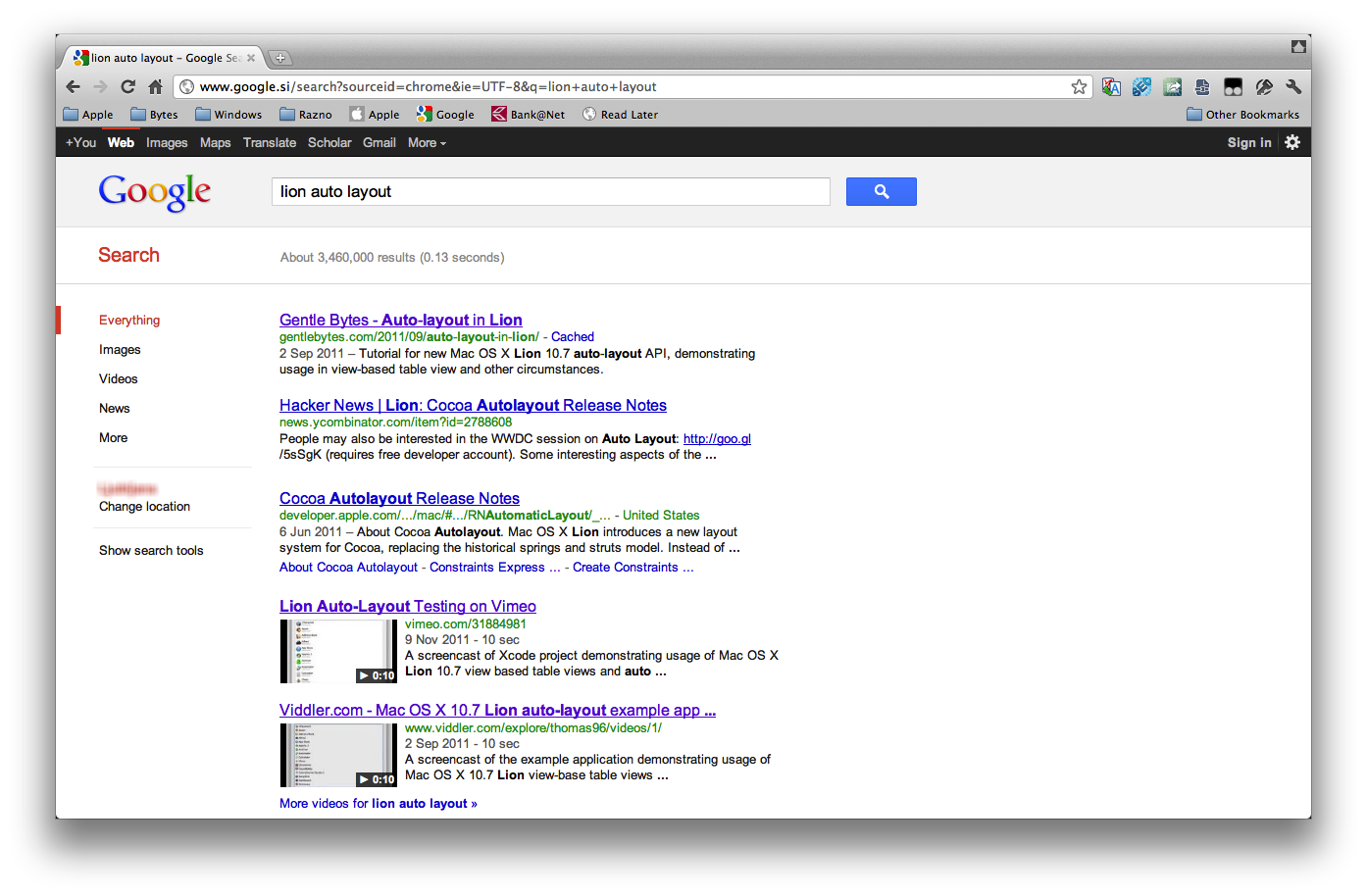Open the Cached link for Gentle Bytes

click(x=573, y=337)
